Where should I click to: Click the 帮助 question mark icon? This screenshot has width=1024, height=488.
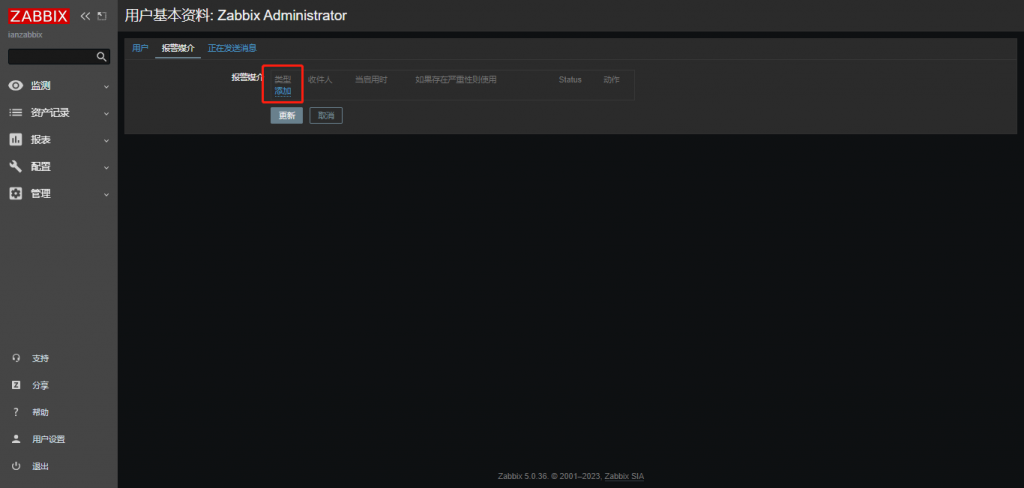16,412
